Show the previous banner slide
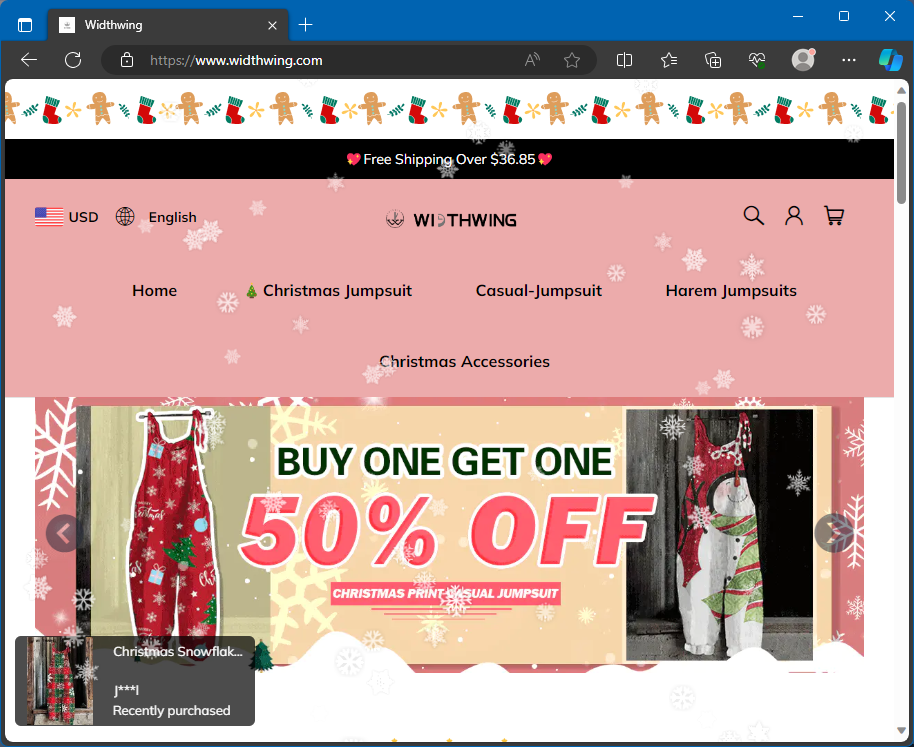This screenshot has height=747, width=914. 64,533
